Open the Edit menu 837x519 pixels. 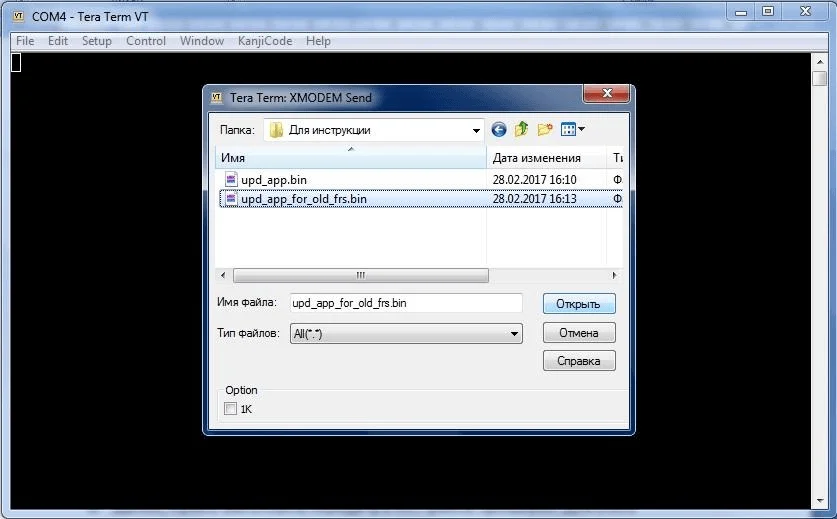58,41
